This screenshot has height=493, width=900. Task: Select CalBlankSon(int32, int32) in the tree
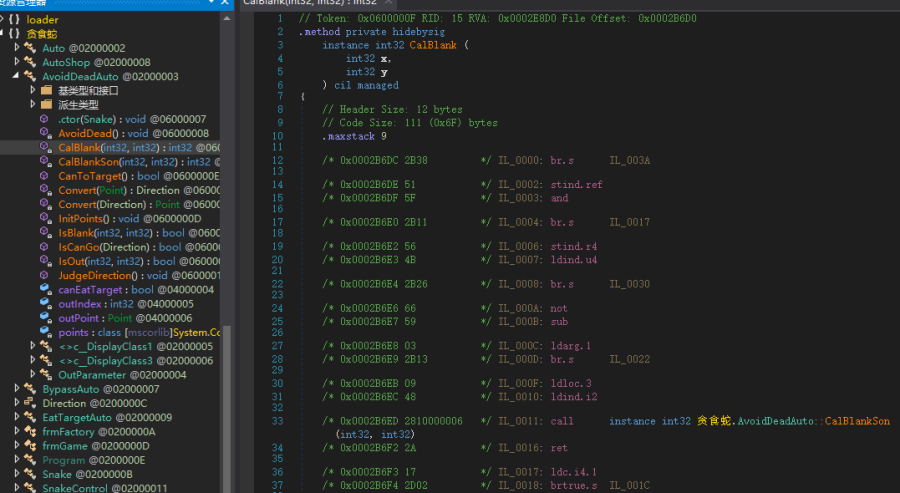pos(139,162)
